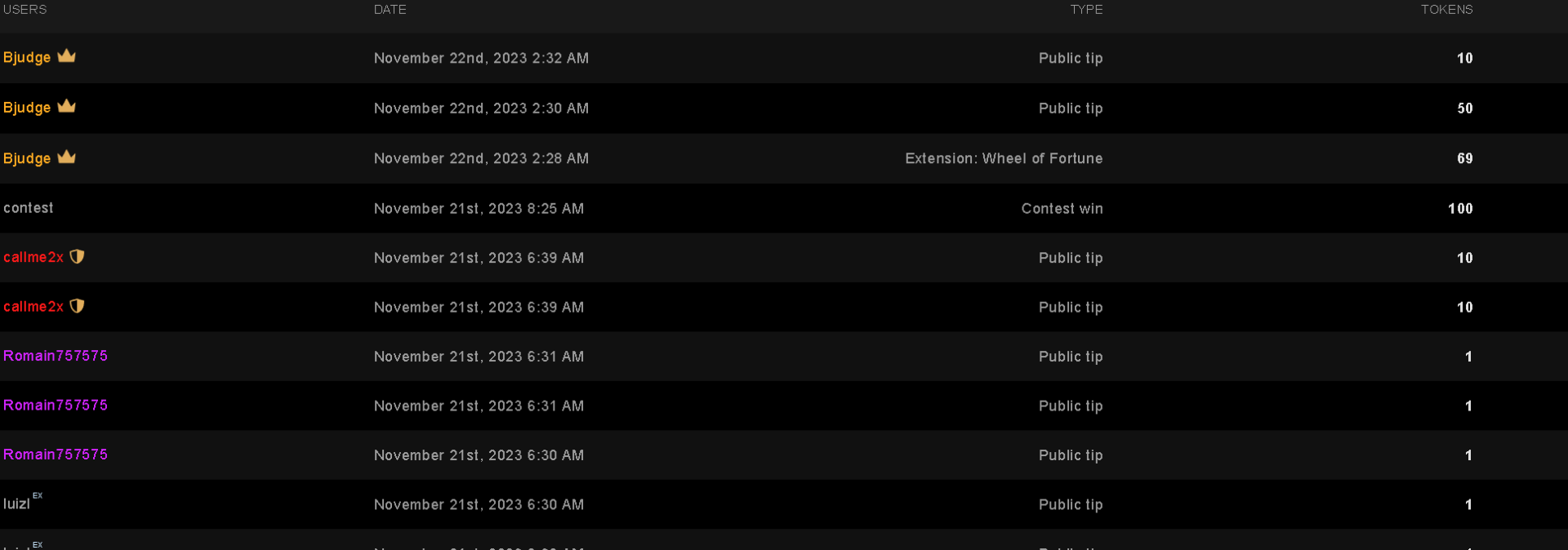The image size is (1568, 550).
Task: Click the shield badge on the upper callme2x row
Action: 77,257
